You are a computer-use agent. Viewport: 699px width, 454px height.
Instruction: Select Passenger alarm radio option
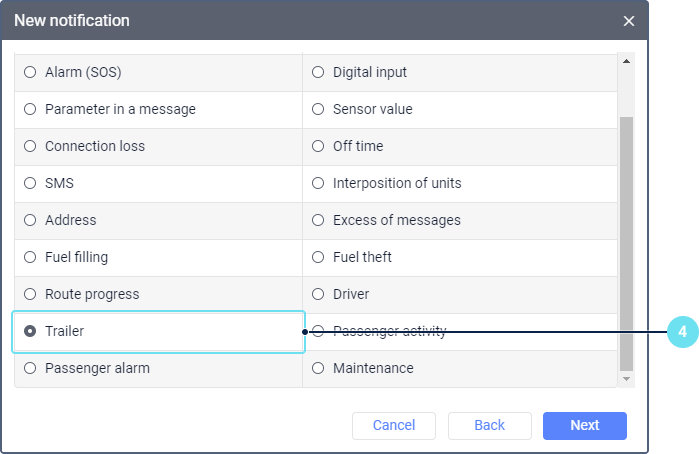30,368
